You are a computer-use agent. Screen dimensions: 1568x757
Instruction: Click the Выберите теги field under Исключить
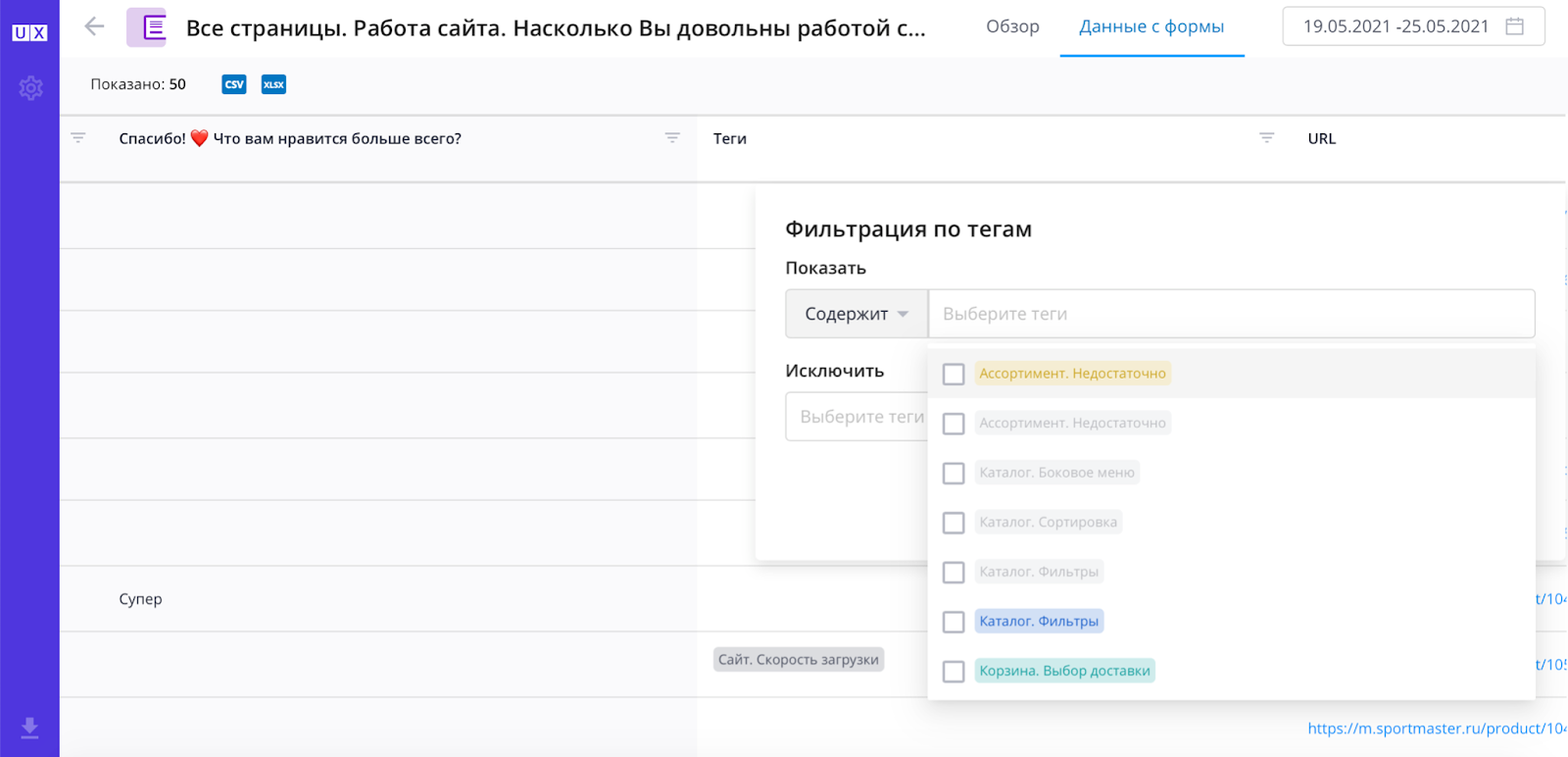pyautogui.click(x=857, y=417)
